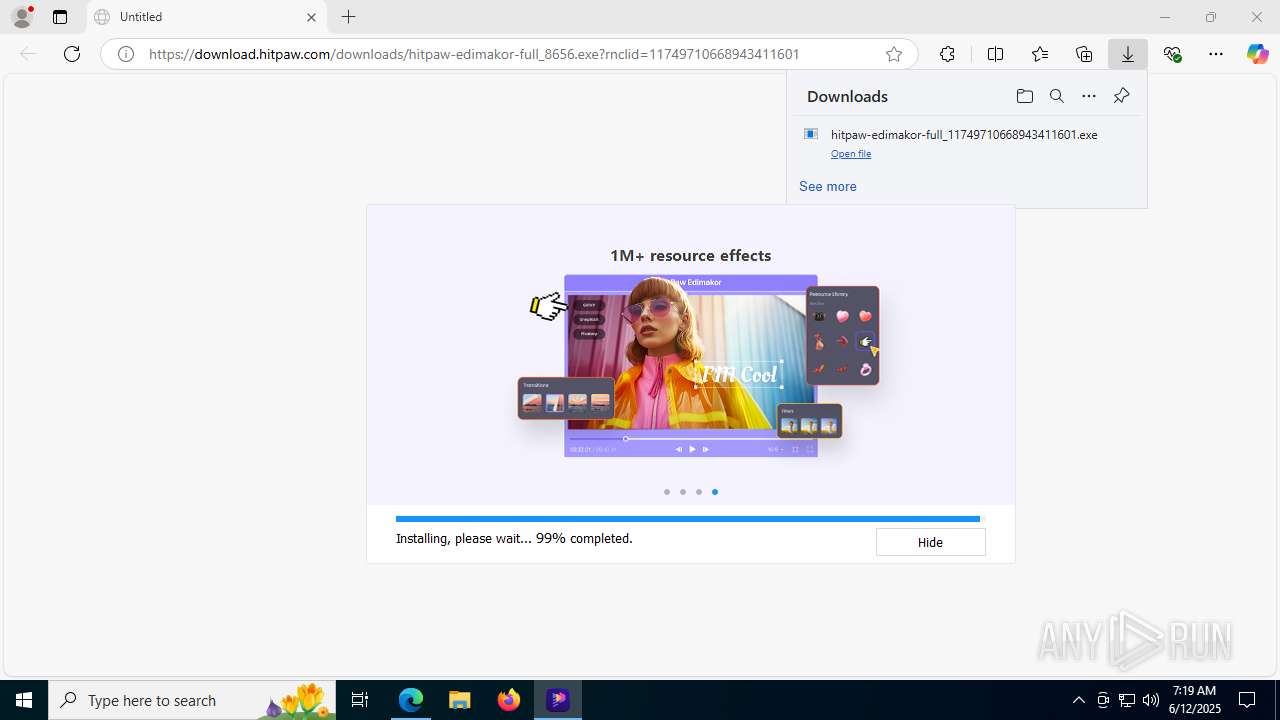Image resolution: width=1280 pixels, height=720 pixels.
Task: Open the clock and date flyout
Action: coord(1194,700)
